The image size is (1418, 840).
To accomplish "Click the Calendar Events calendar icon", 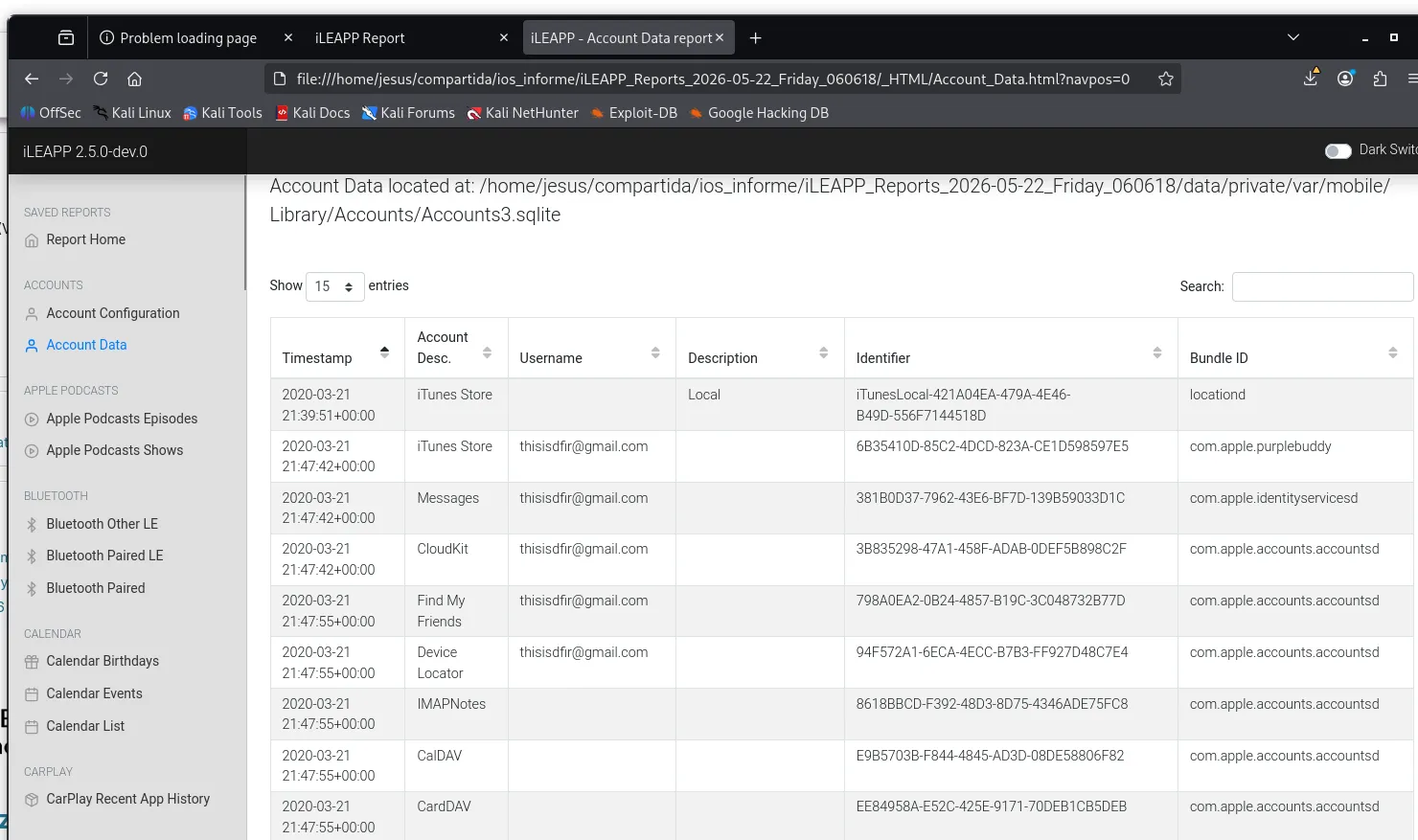I will pyautogui.click(x=32, y=694).
